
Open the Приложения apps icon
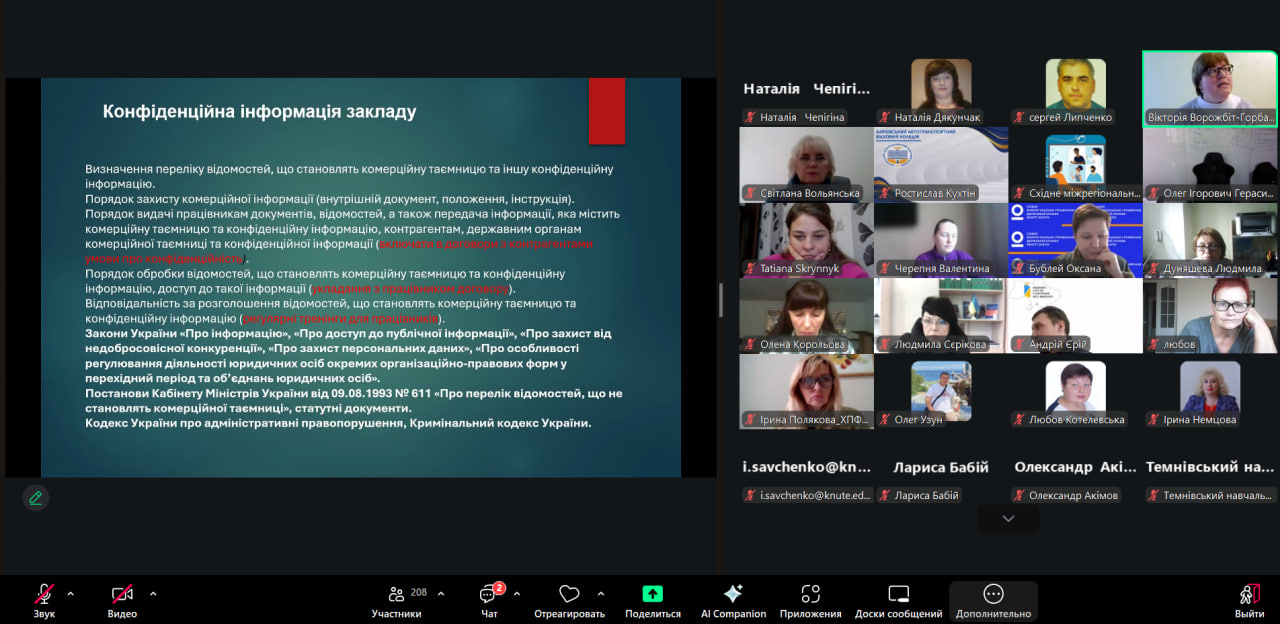coord(810,594)
